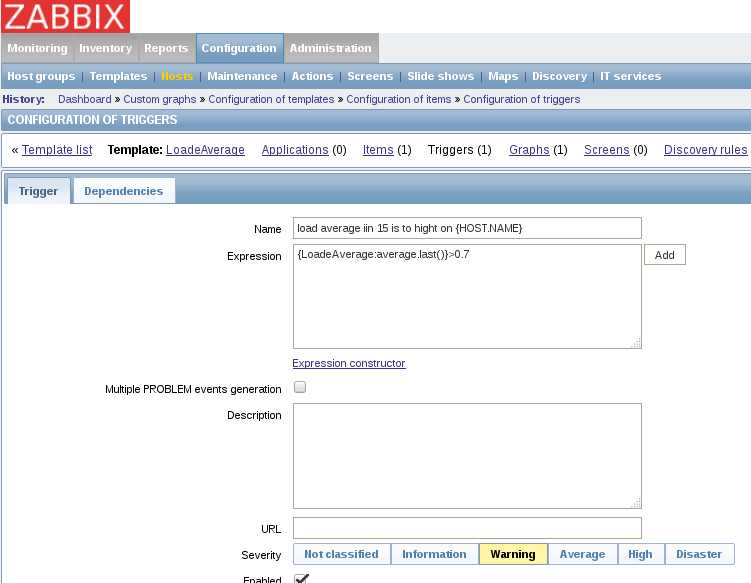751x583 pixels.
Task: Open Discovery submenu item
Action: (559, 76)
